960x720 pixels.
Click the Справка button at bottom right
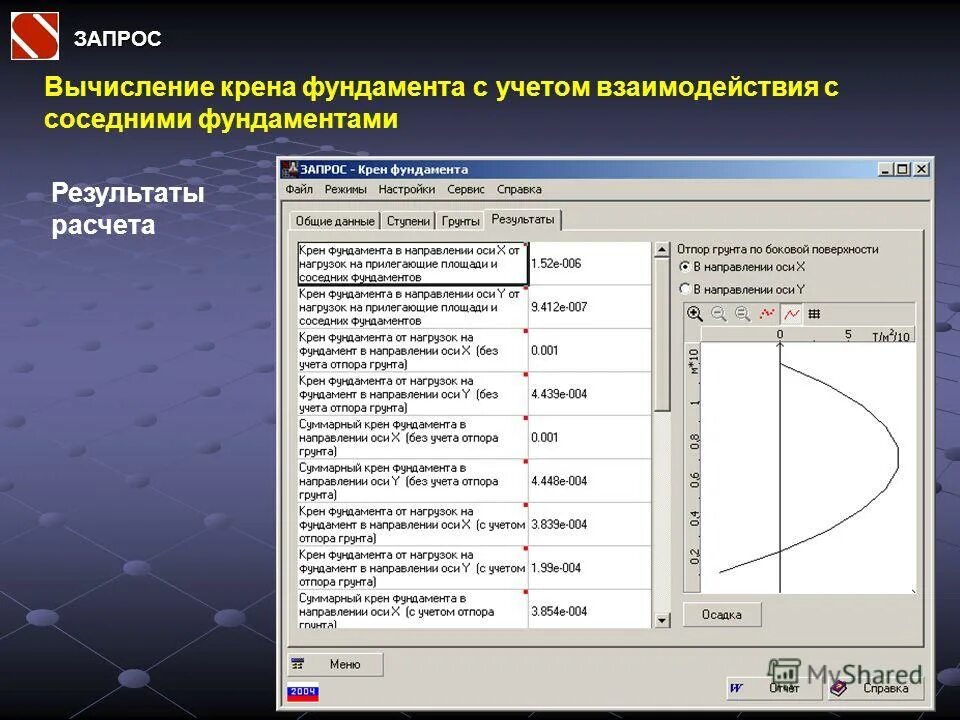pyautogui.click(x=874, y=688)
